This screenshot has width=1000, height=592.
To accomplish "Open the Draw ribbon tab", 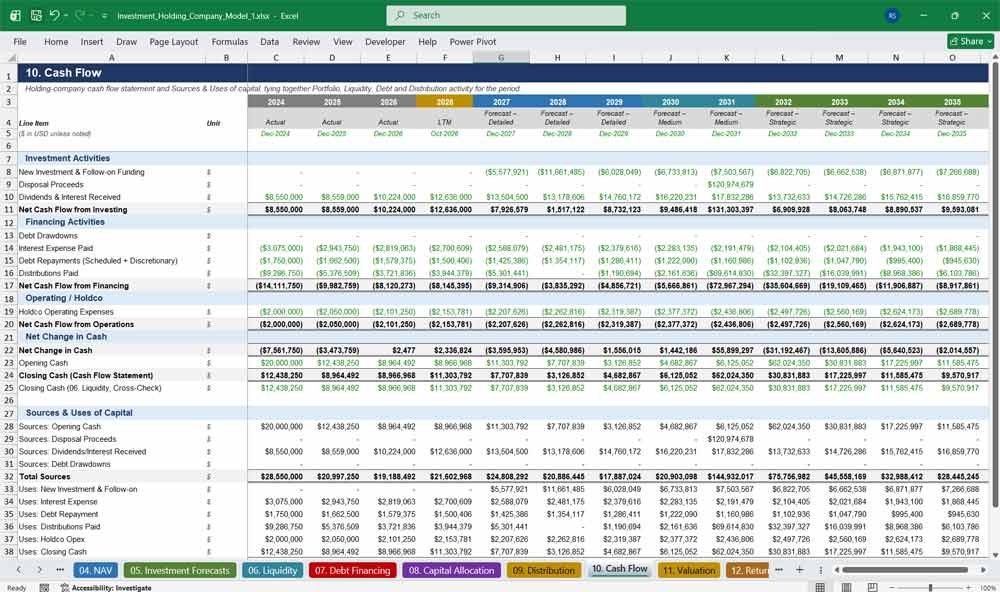I will point(126,41).
